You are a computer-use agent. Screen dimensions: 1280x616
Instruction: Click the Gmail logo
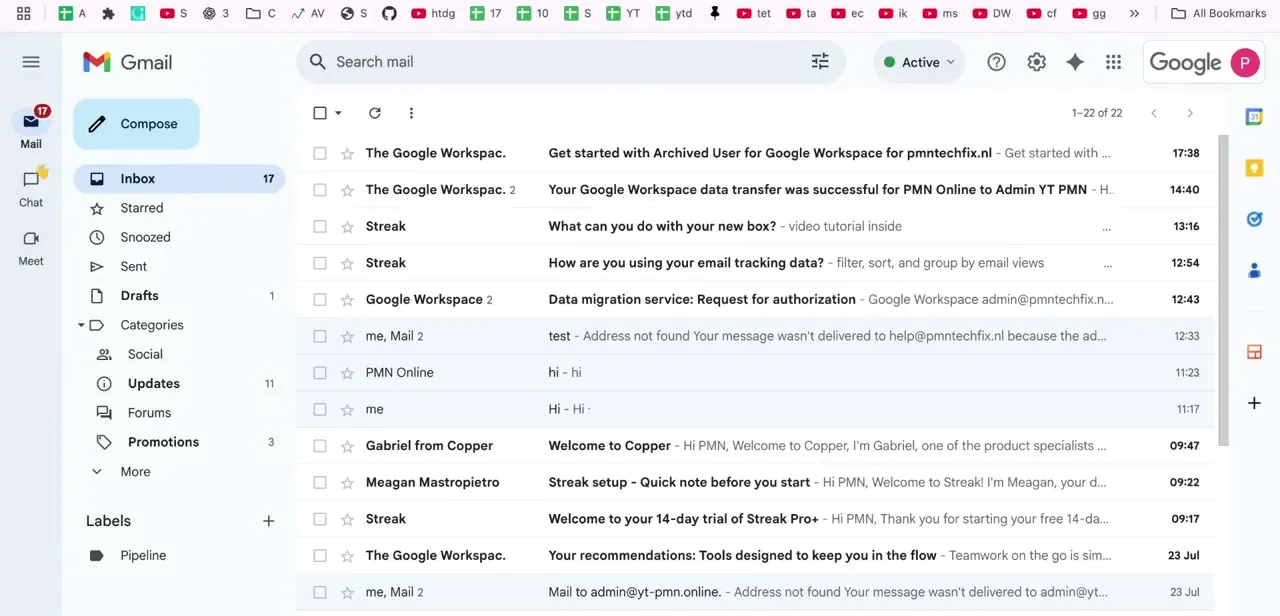[x=127, y=62]
